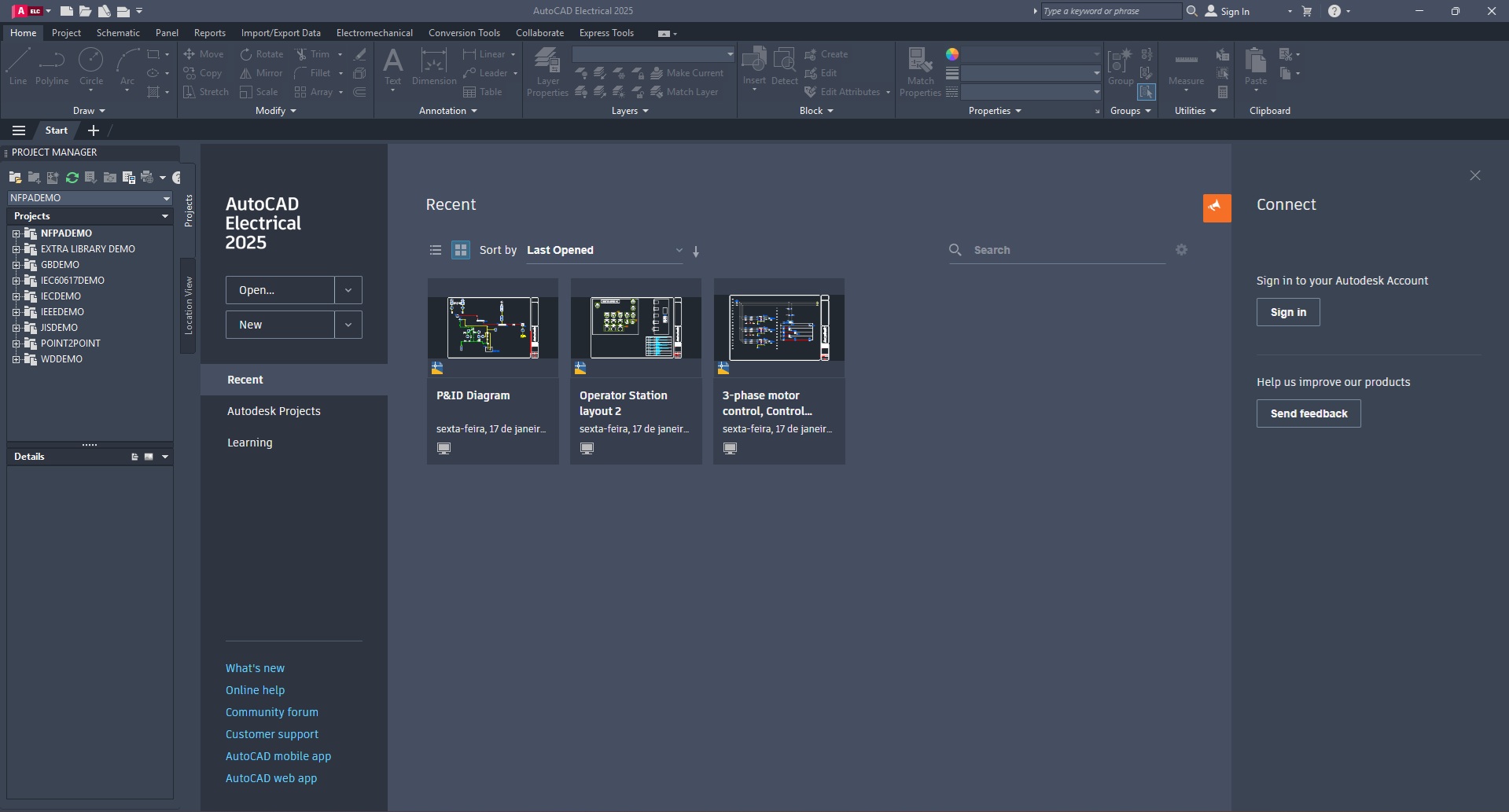
Task: Select the Arc tool
Action: tap(127, 66)
